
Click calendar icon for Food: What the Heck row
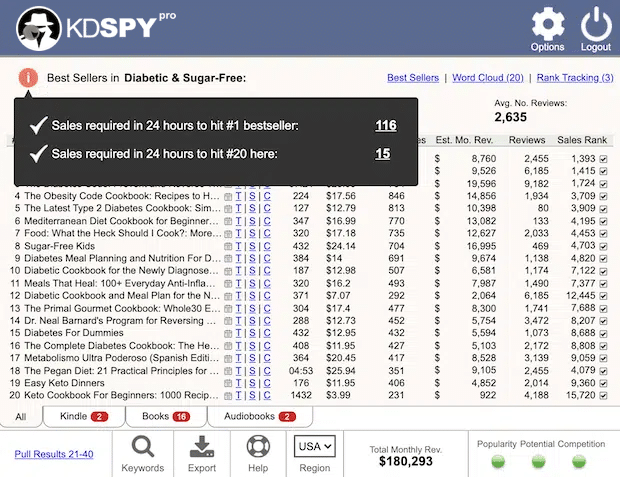(228, 234)
